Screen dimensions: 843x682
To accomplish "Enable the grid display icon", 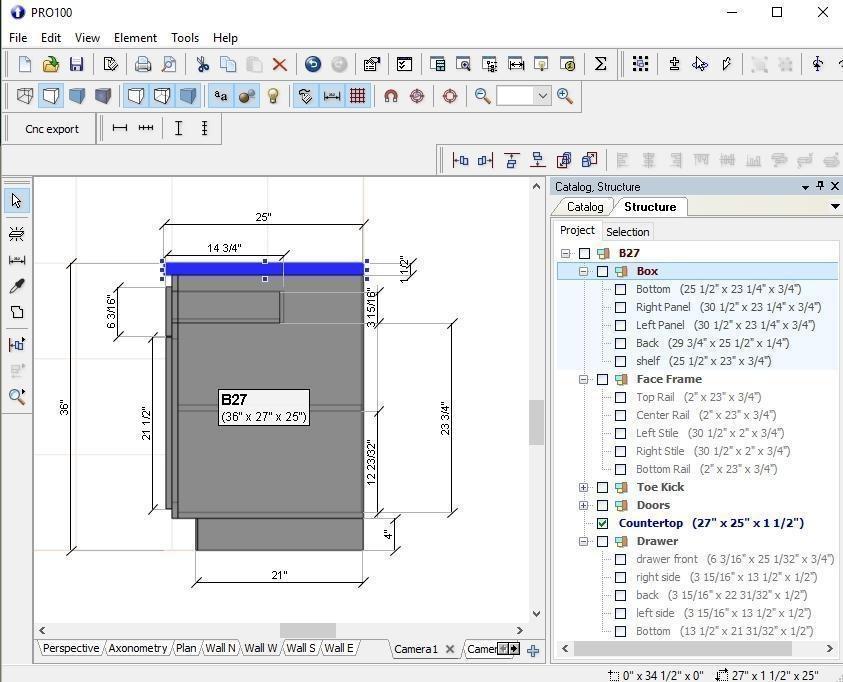I will coord(358,96).
